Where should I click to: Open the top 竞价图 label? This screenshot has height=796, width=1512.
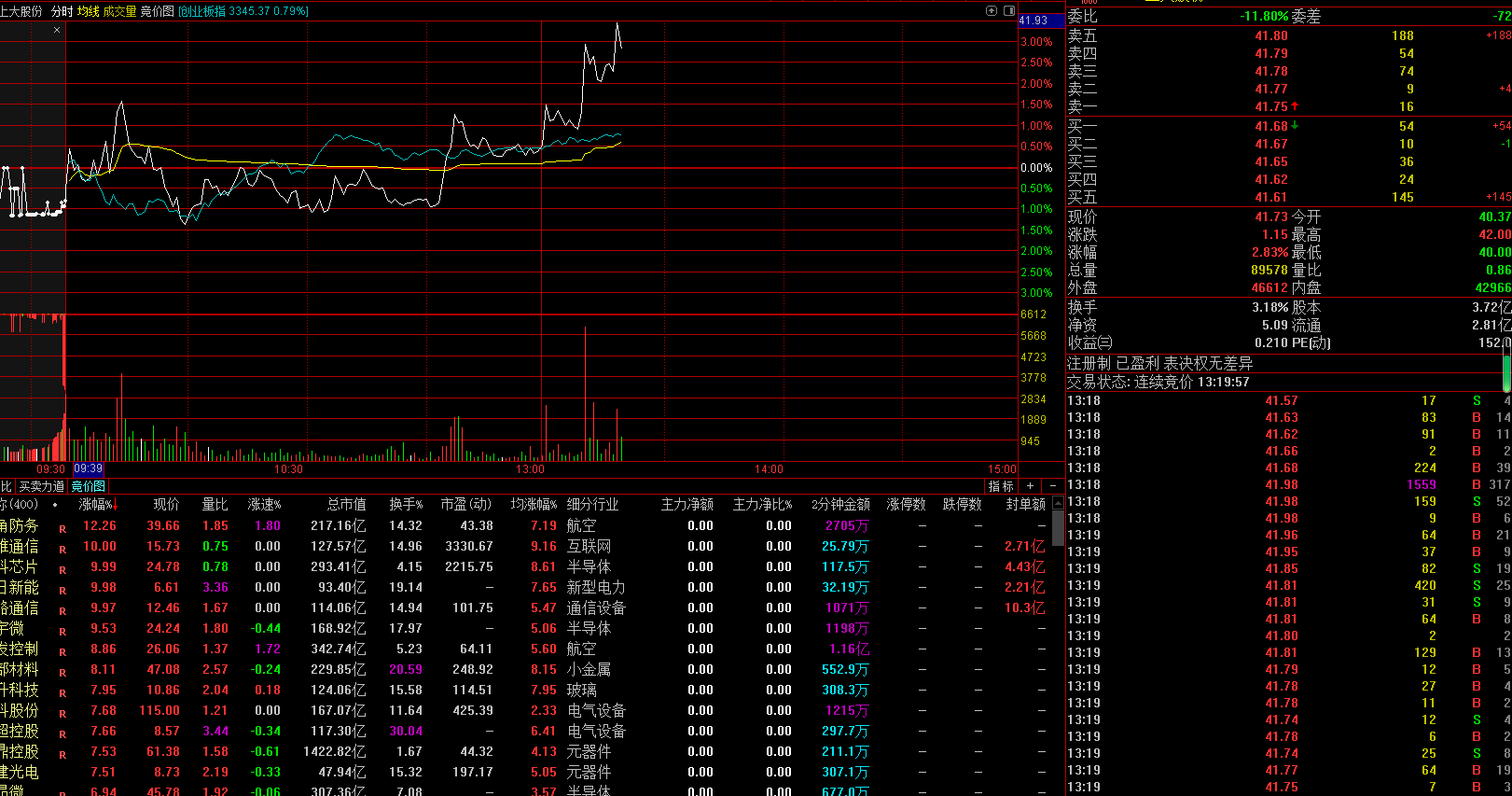click(158, 11)
